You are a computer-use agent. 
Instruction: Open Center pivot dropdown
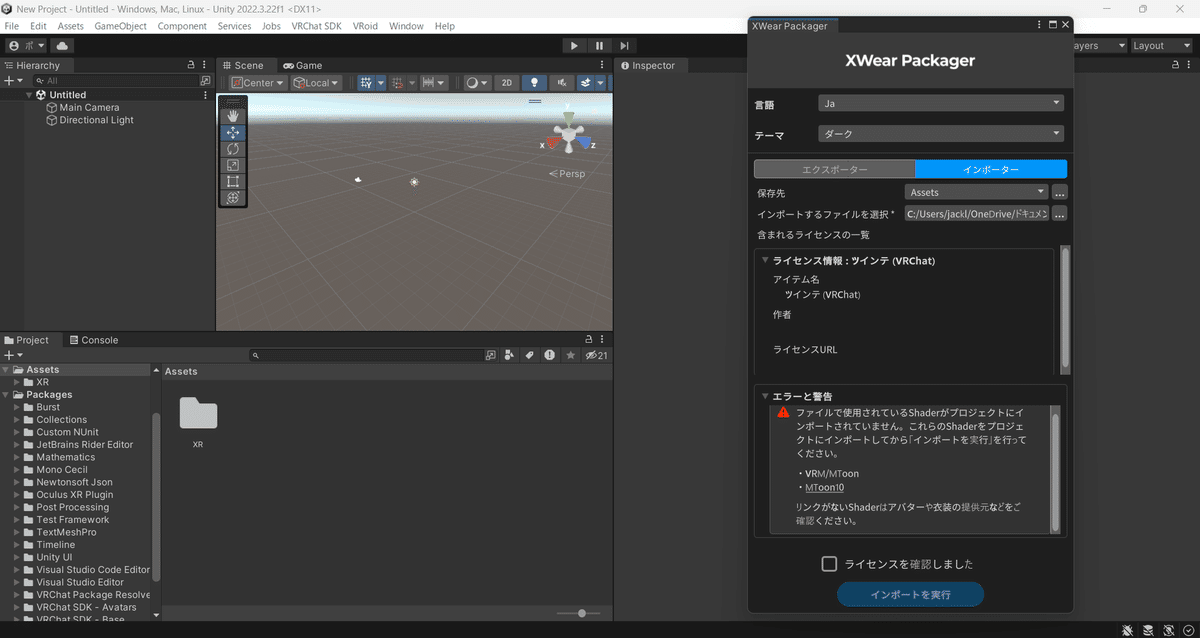click(x=258, y=83)
